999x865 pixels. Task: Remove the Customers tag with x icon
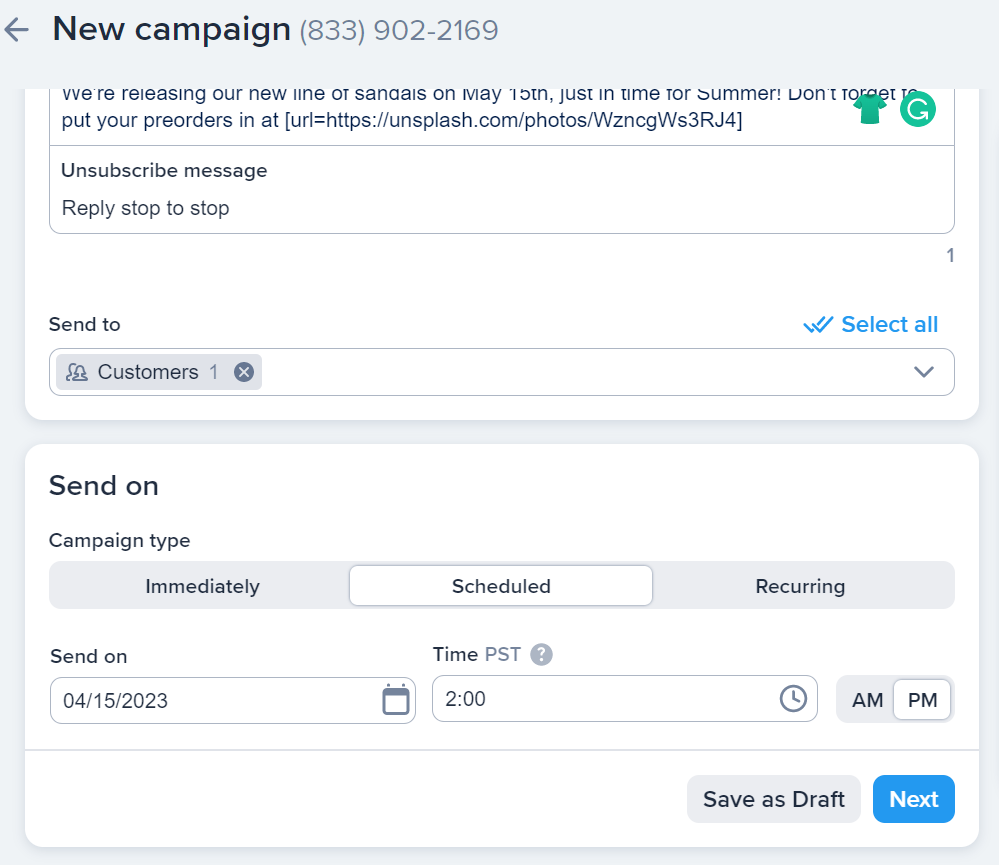pos(243,372)
